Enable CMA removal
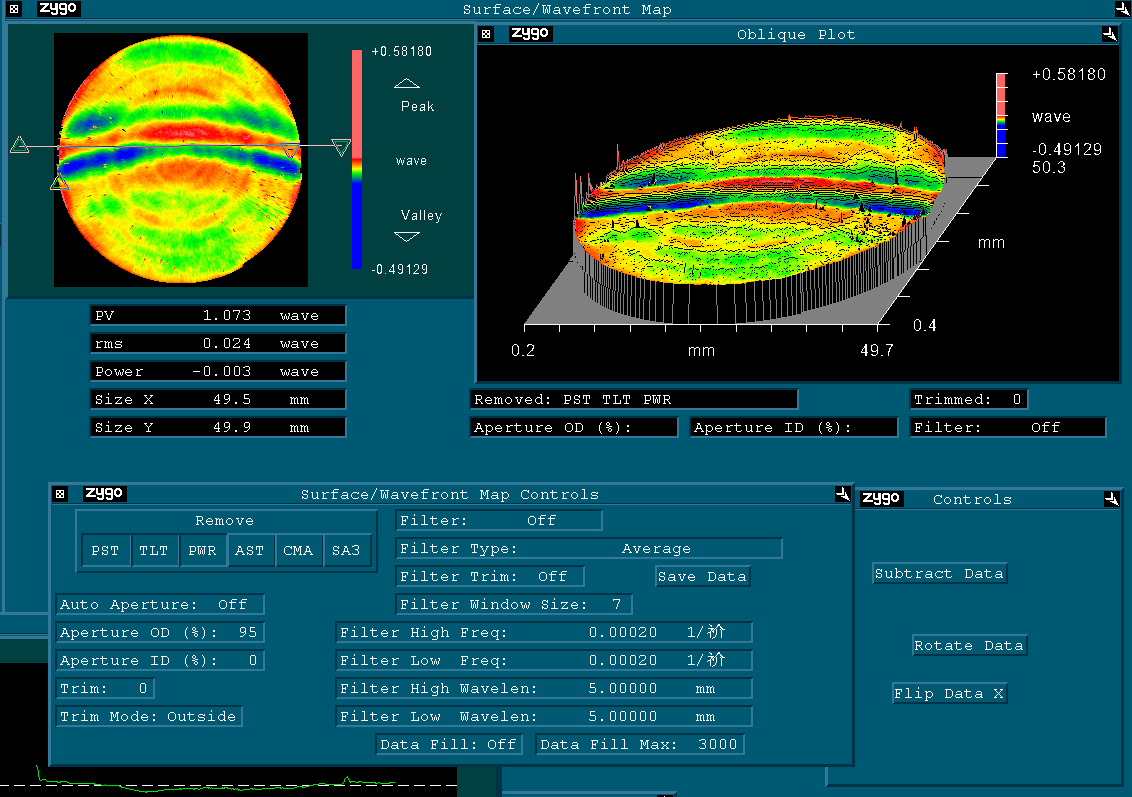The image size is (1132, 797). pyautogui.click(x=298, y=550)
